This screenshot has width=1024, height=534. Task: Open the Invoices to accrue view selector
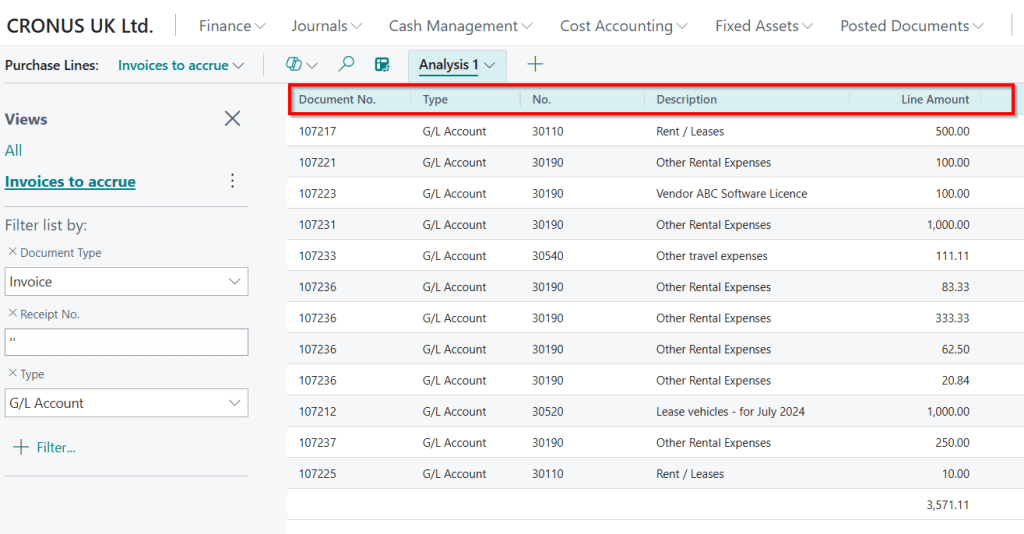pyautogui.click(x=181, y=65)
